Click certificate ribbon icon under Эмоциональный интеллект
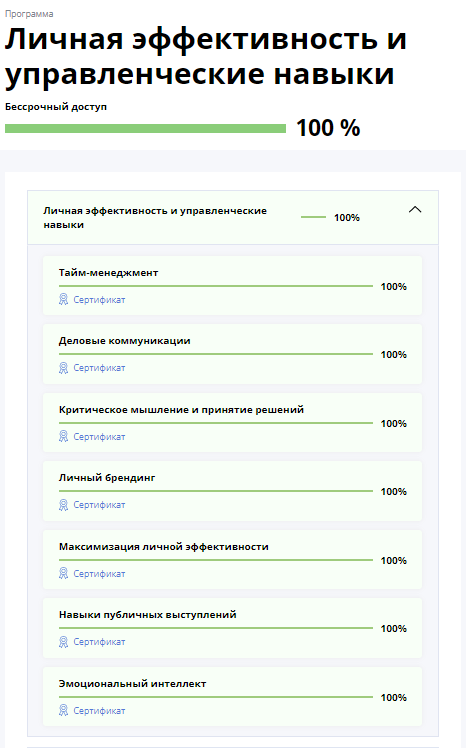Viewport: 466px width, 748px height. click(63, 710)
